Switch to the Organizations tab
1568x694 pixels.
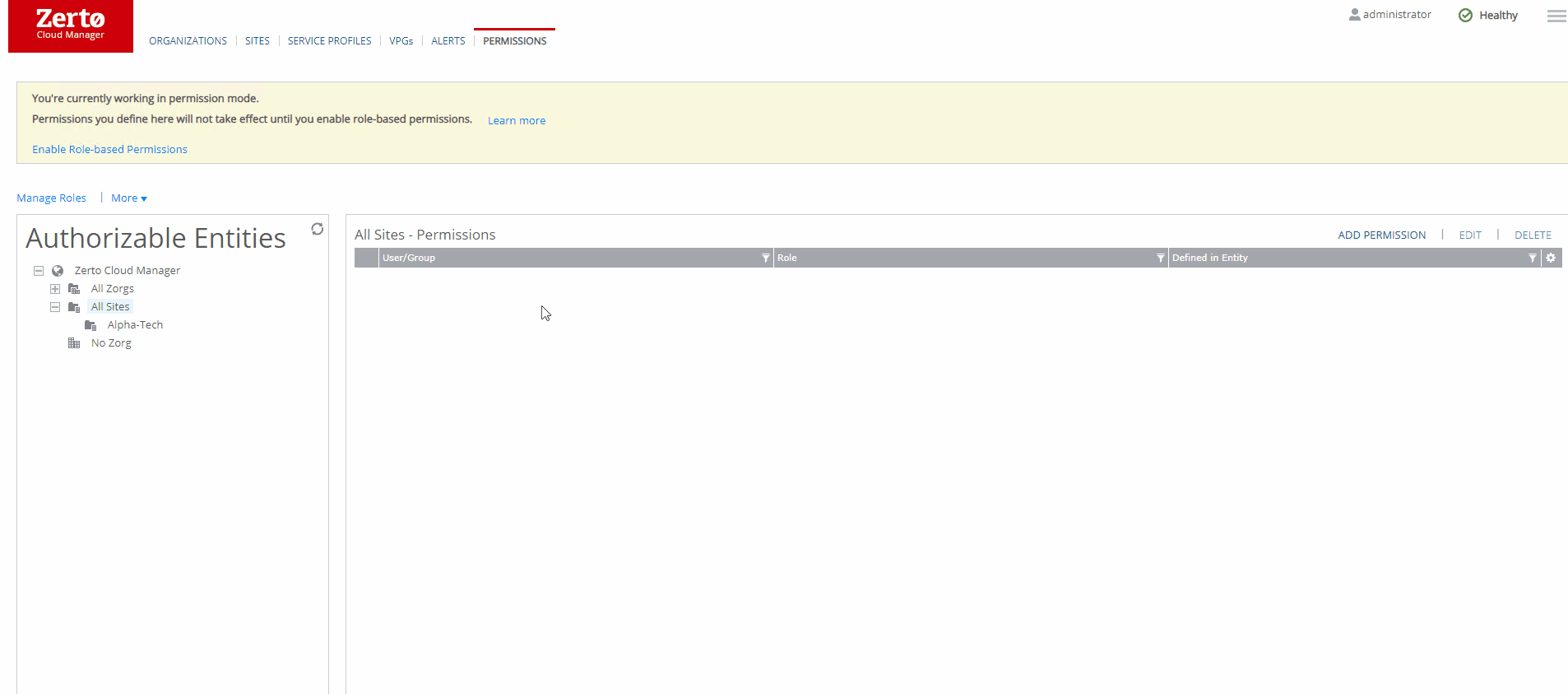pos(188,41)
